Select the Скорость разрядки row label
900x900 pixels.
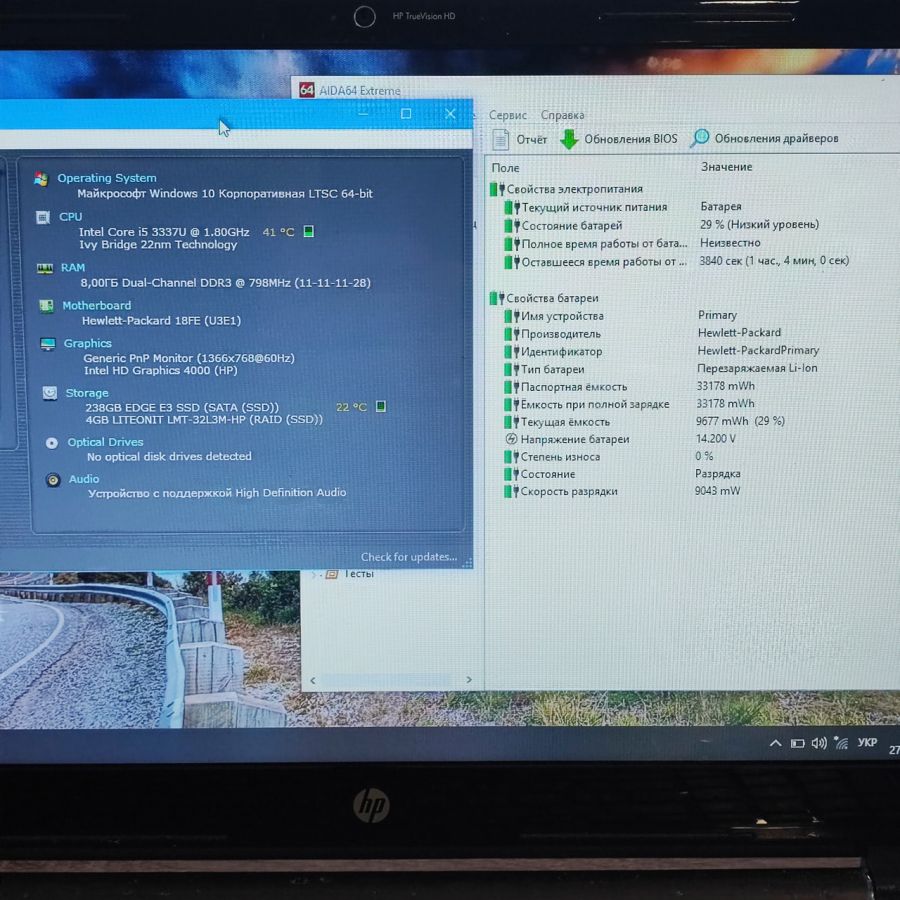(569, 491)
